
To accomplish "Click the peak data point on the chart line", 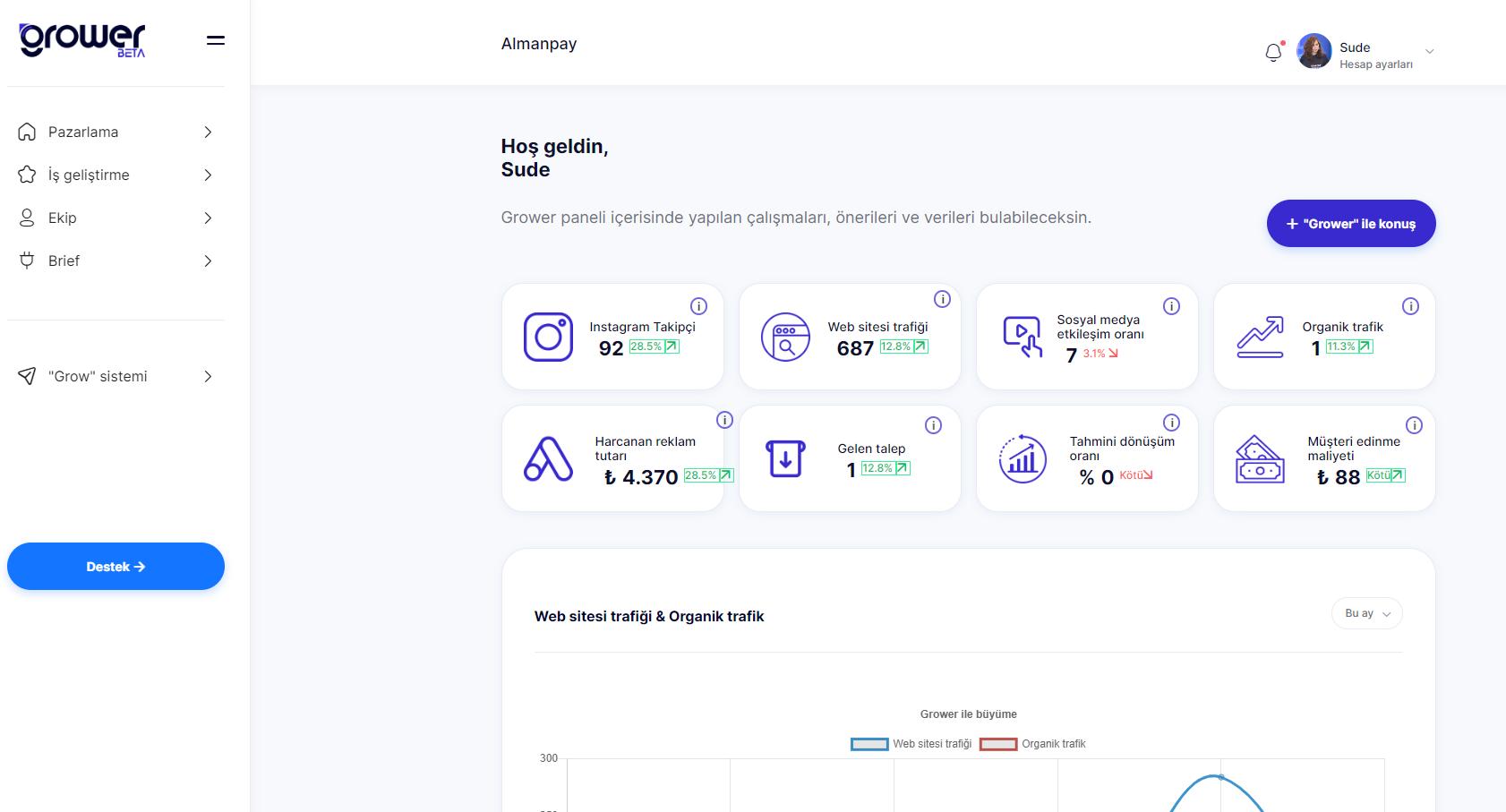I will tap(1220, 777).
